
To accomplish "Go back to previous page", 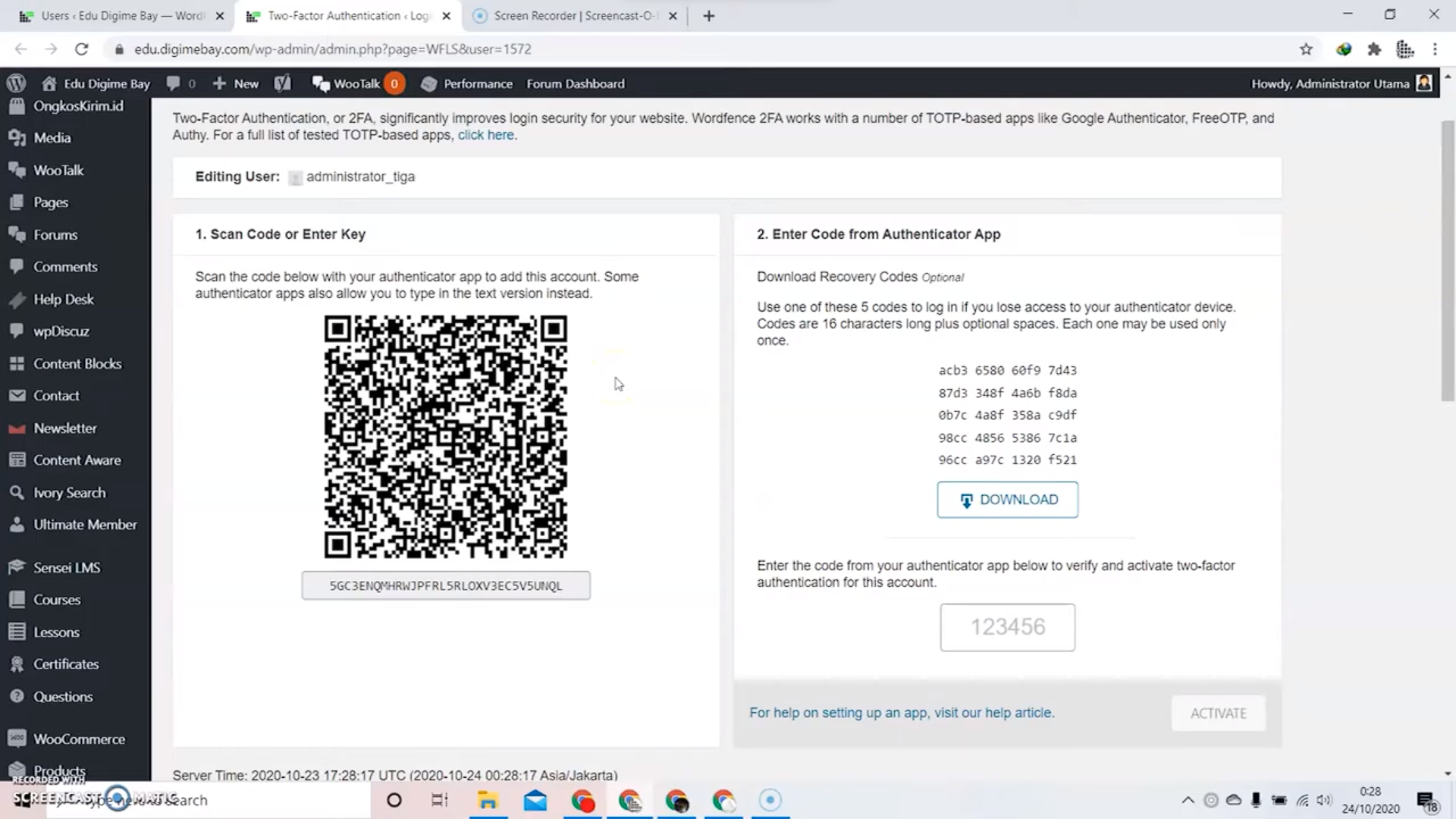I will click(x=20, y=49).
